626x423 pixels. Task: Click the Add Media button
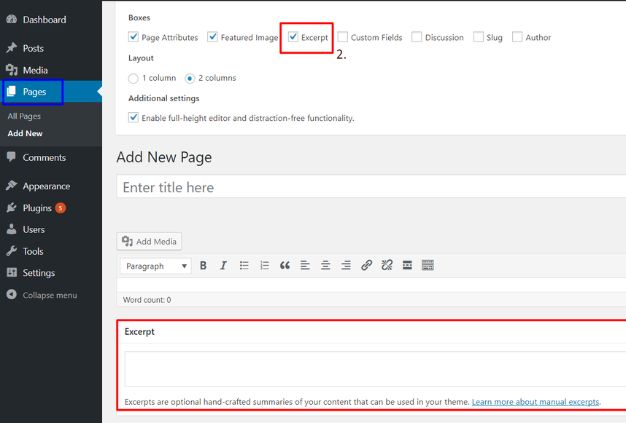click(149, 241)
